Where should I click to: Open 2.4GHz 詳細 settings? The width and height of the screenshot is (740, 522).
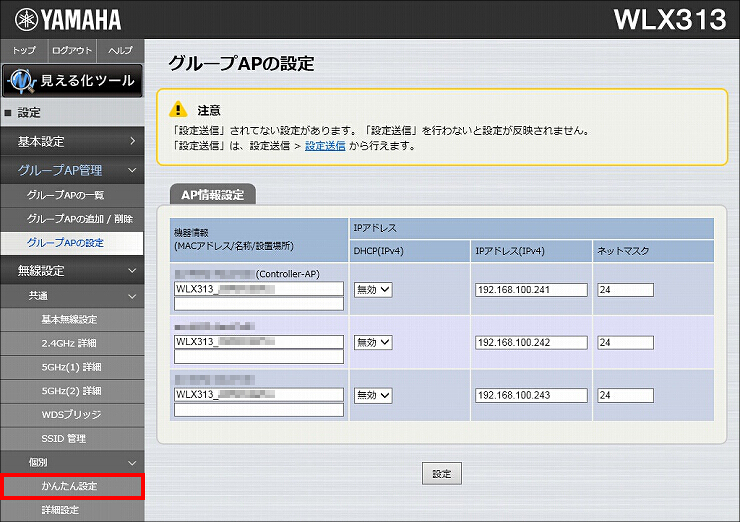click(x=72, y=343)
